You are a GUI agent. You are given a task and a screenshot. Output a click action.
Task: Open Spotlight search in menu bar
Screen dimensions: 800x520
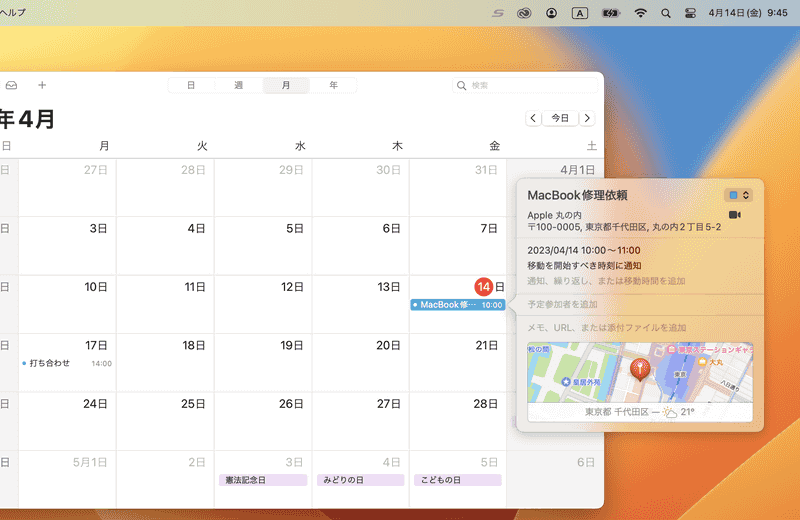tap(665, 13)
